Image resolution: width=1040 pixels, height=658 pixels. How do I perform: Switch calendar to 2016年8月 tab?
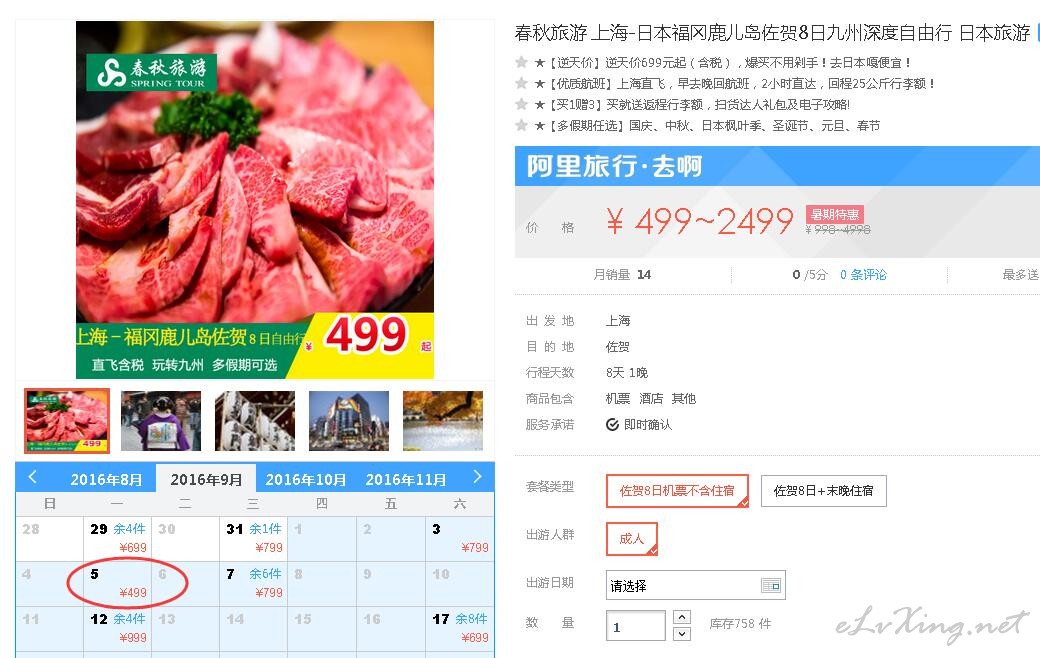point(106,479)
